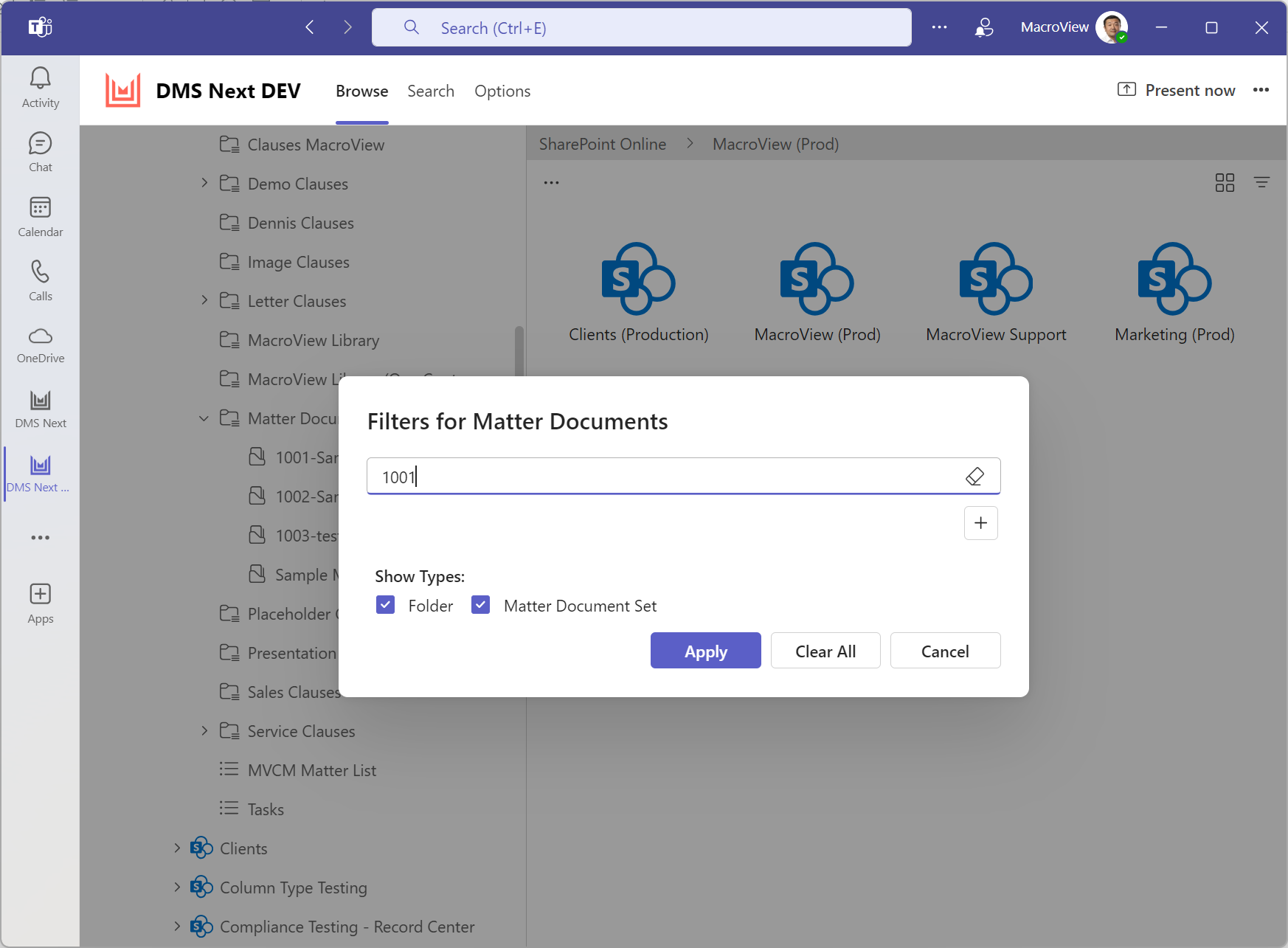The height and width of the screenshot is (948, 1288).
Task: Collapse the Matter Documents folder
Action: [204, 418]
